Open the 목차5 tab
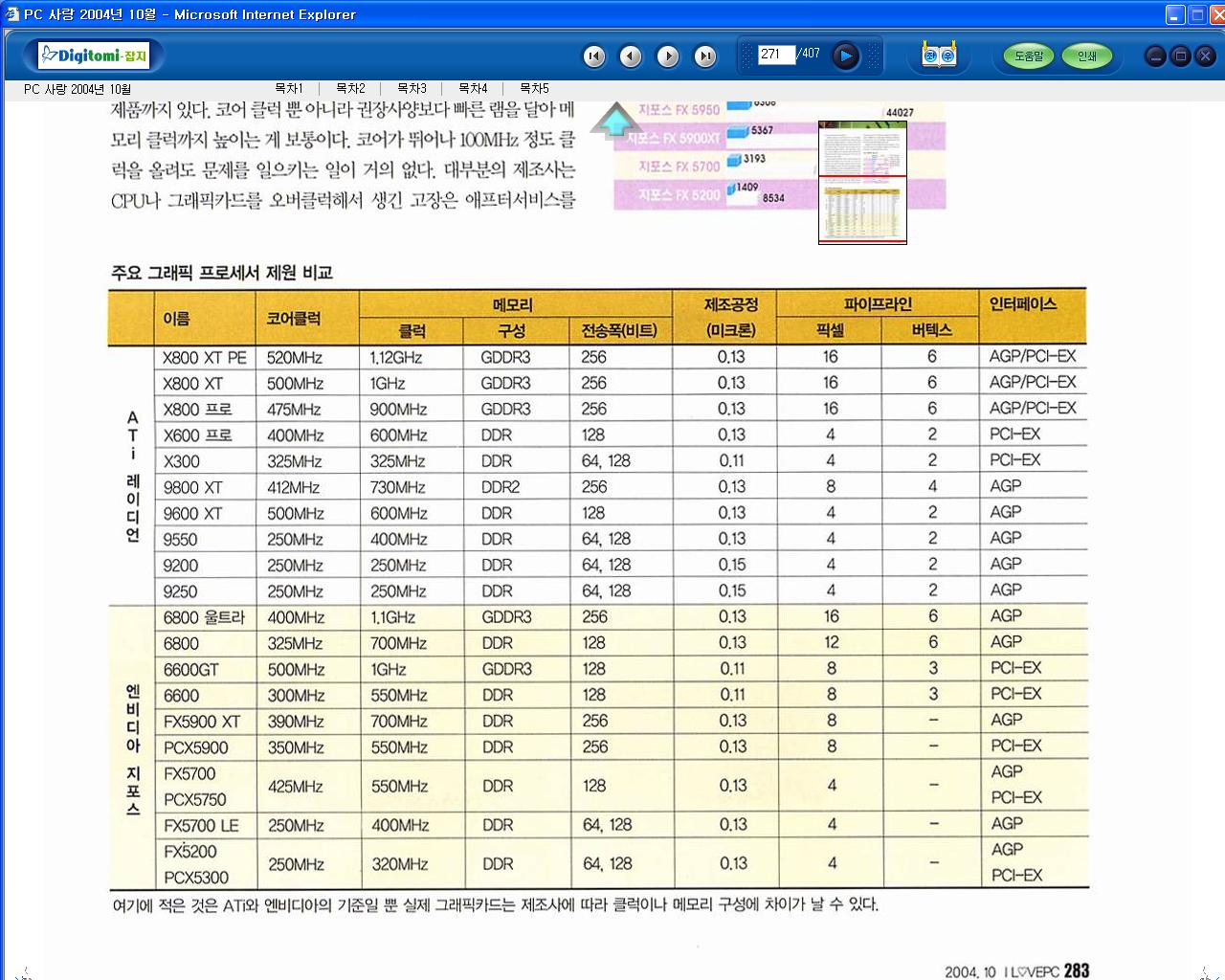 tap(534, 88)
